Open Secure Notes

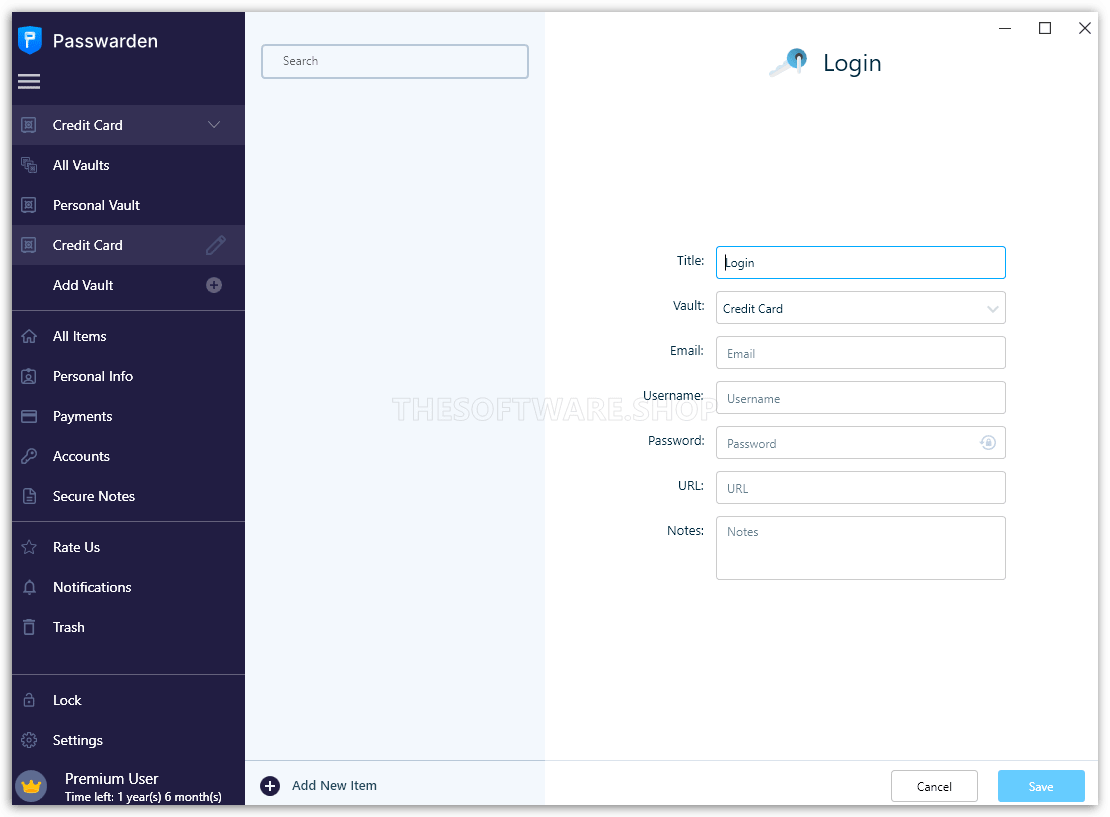coord(94,496)
